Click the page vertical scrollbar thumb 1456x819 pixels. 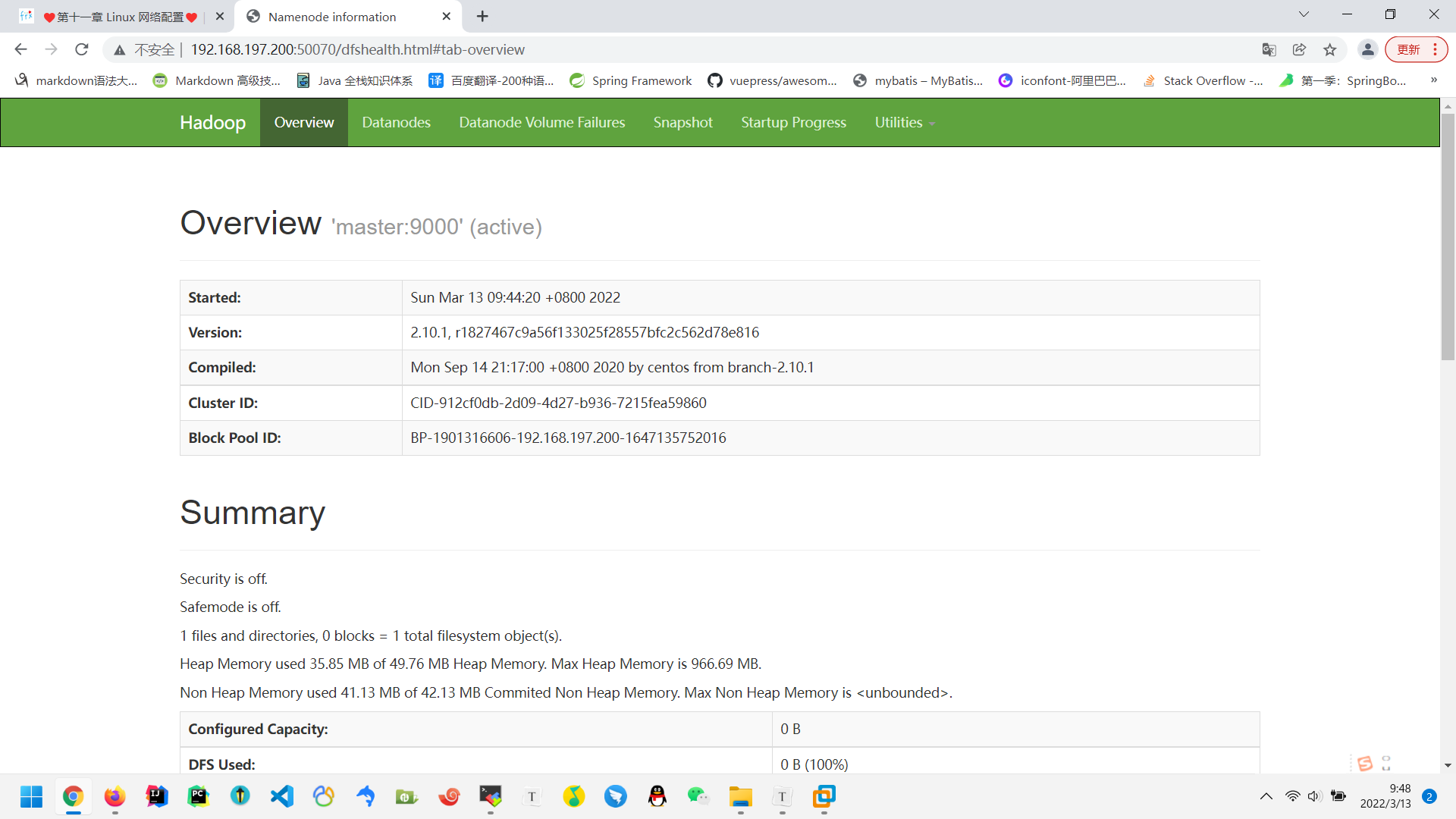point(1448,237)
